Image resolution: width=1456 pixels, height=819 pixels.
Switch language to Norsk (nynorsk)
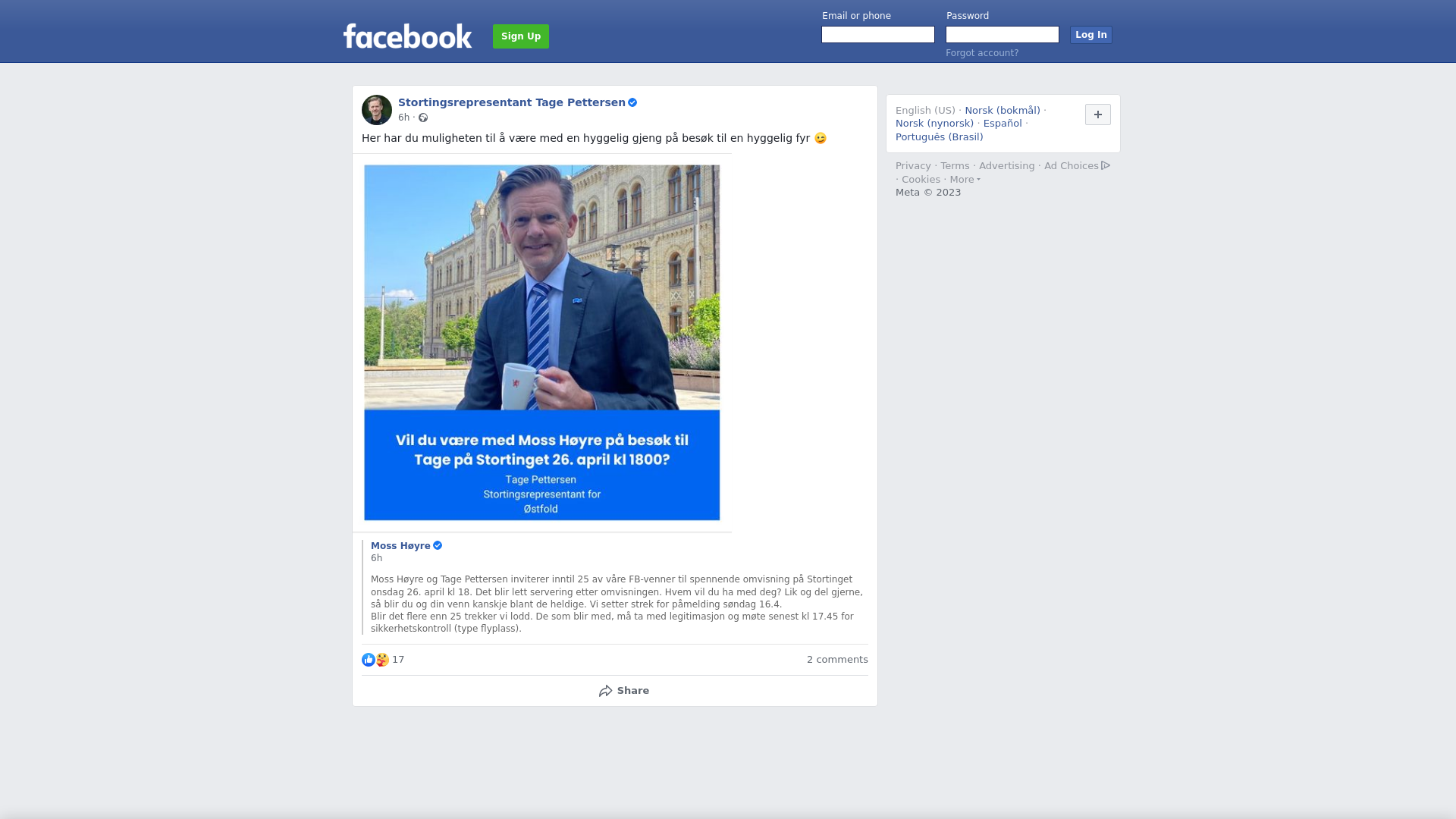(x=934, y=124)
